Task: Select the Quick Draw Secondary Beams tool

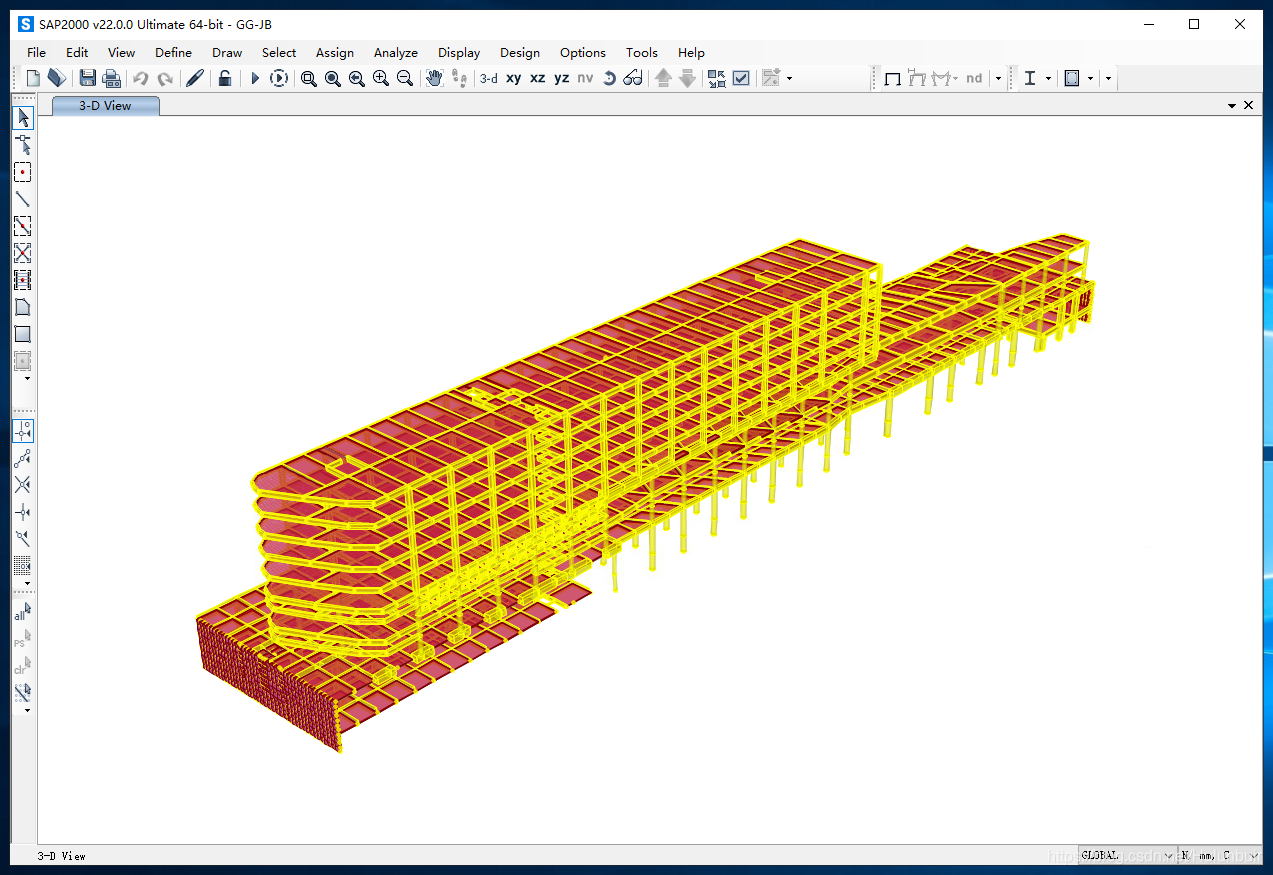Action: (23, 280)
